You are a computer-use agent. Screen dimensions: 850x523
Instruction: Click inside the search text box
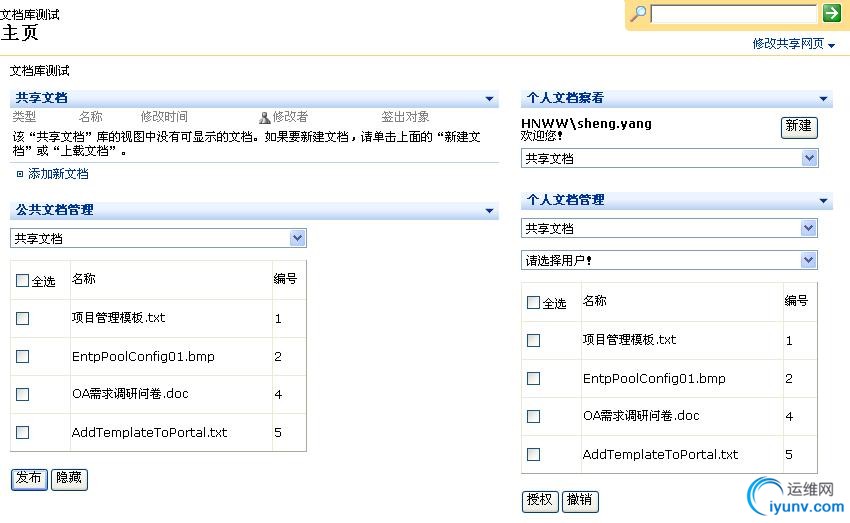[x=733, y=14]
